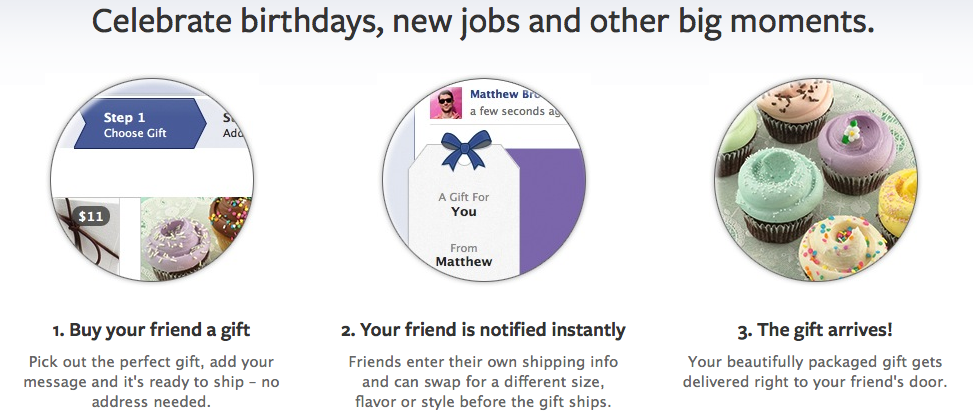Viewport: 973px width, 416px height.
Task: Click the gift tag reading A Gift For You
Action: 464,205
